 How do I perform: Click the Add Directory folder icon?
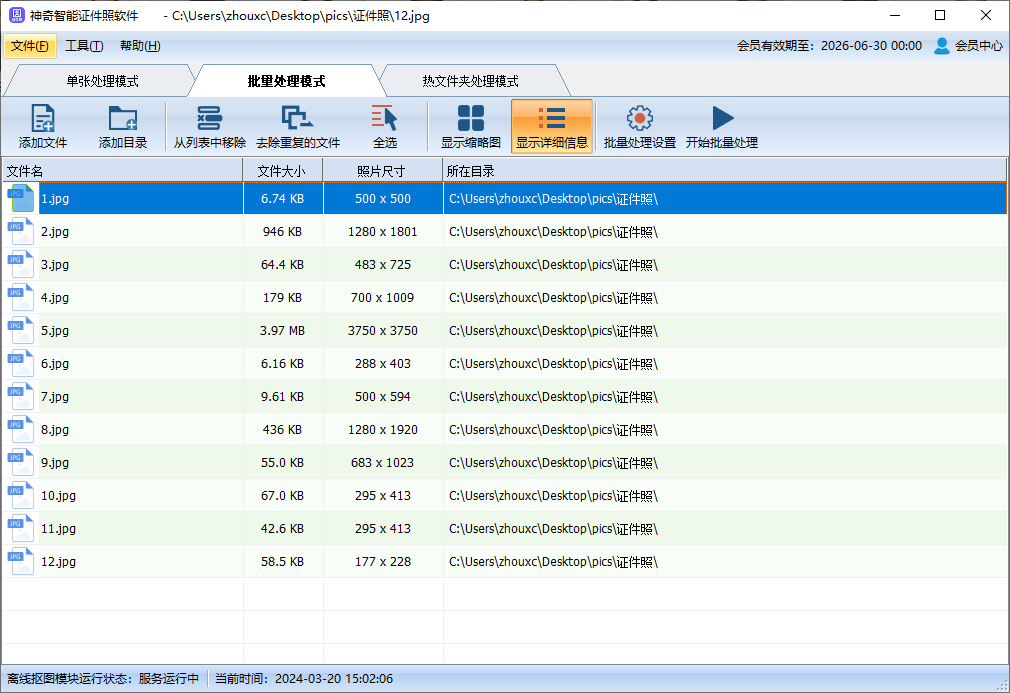coord(123,119)
